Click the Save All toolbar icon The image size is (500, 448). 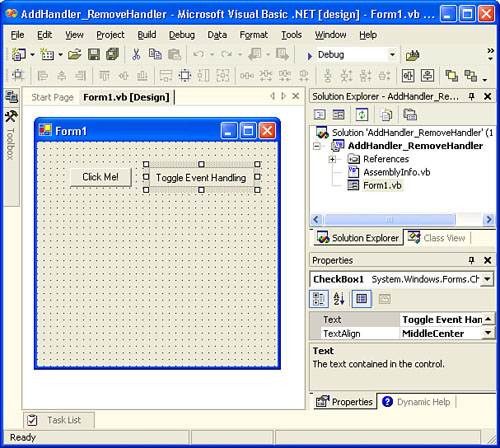112,54
